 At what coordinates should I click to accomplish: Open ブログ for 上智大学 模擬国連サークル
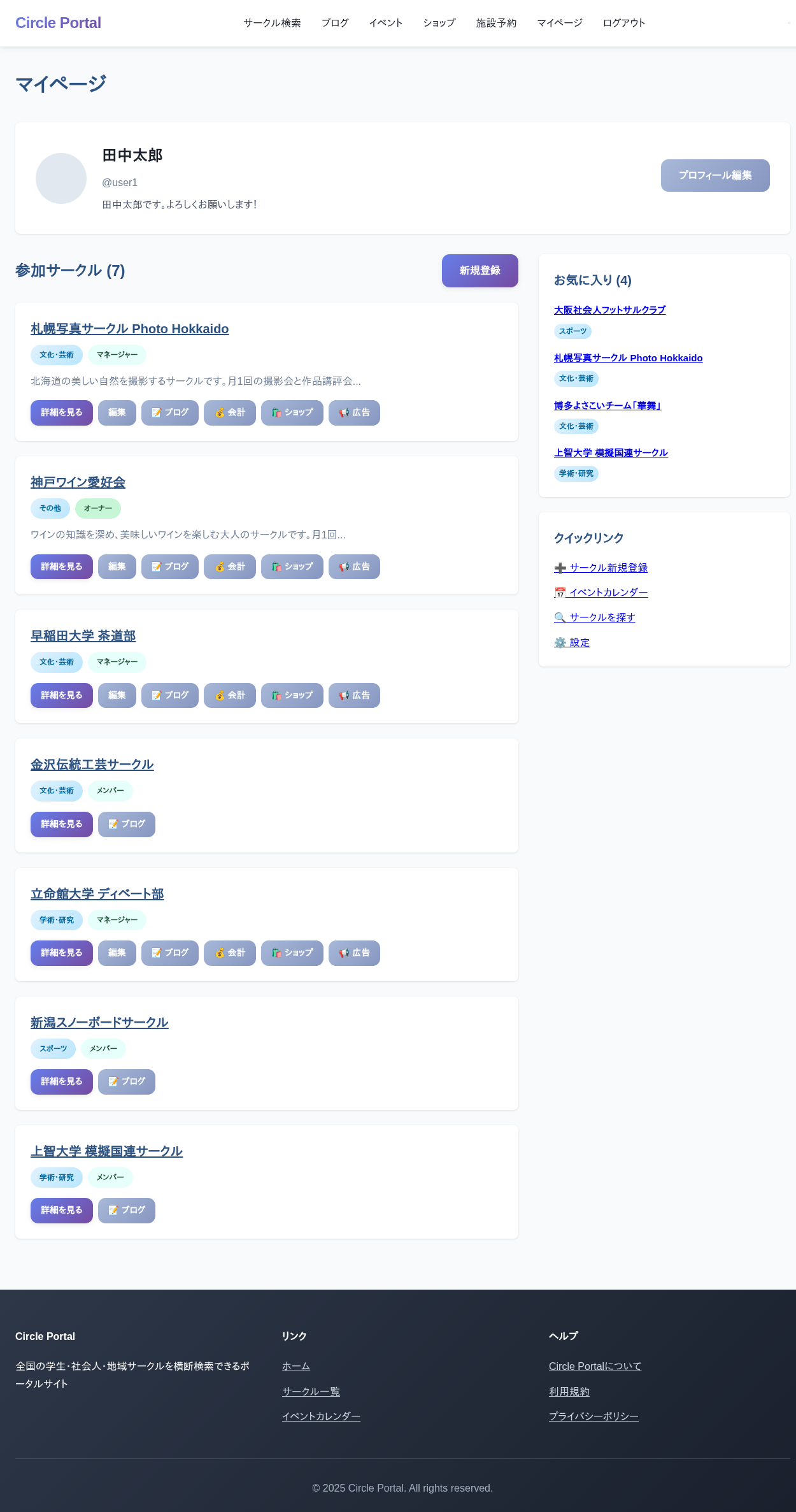(x=127, y=1211)
